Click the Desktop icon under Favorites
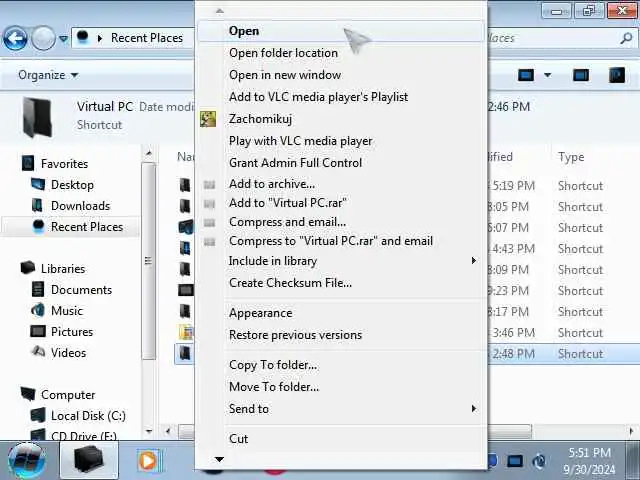 (38, 184)
